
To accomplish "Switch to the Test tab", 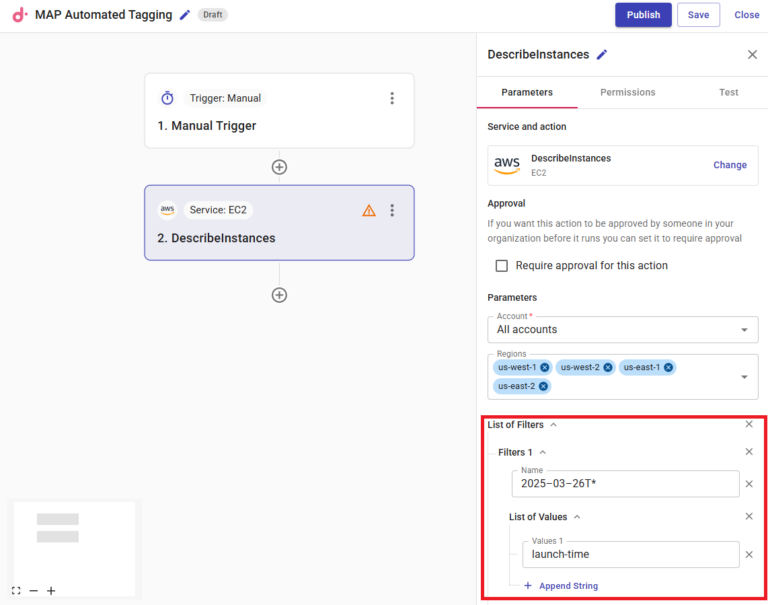I will (729, 92).
